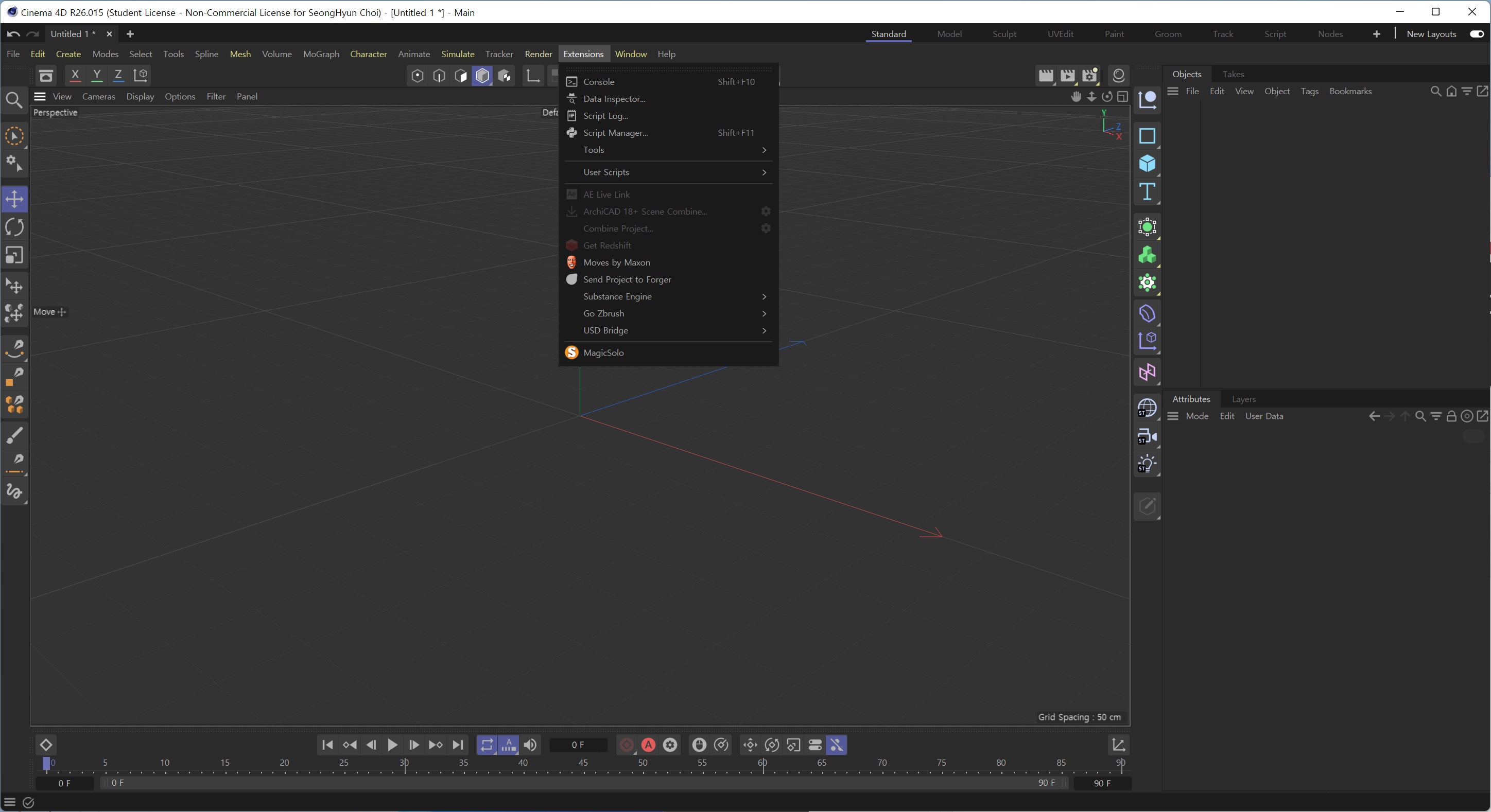Toggle Autokeying button
This screenshot has height=812, width=1491.
(648, 745)
